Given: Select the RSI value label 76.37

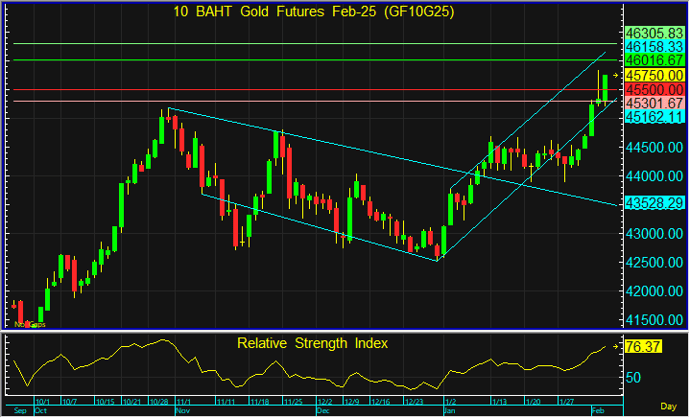Looking at the screenshot, I should (645, 347).
